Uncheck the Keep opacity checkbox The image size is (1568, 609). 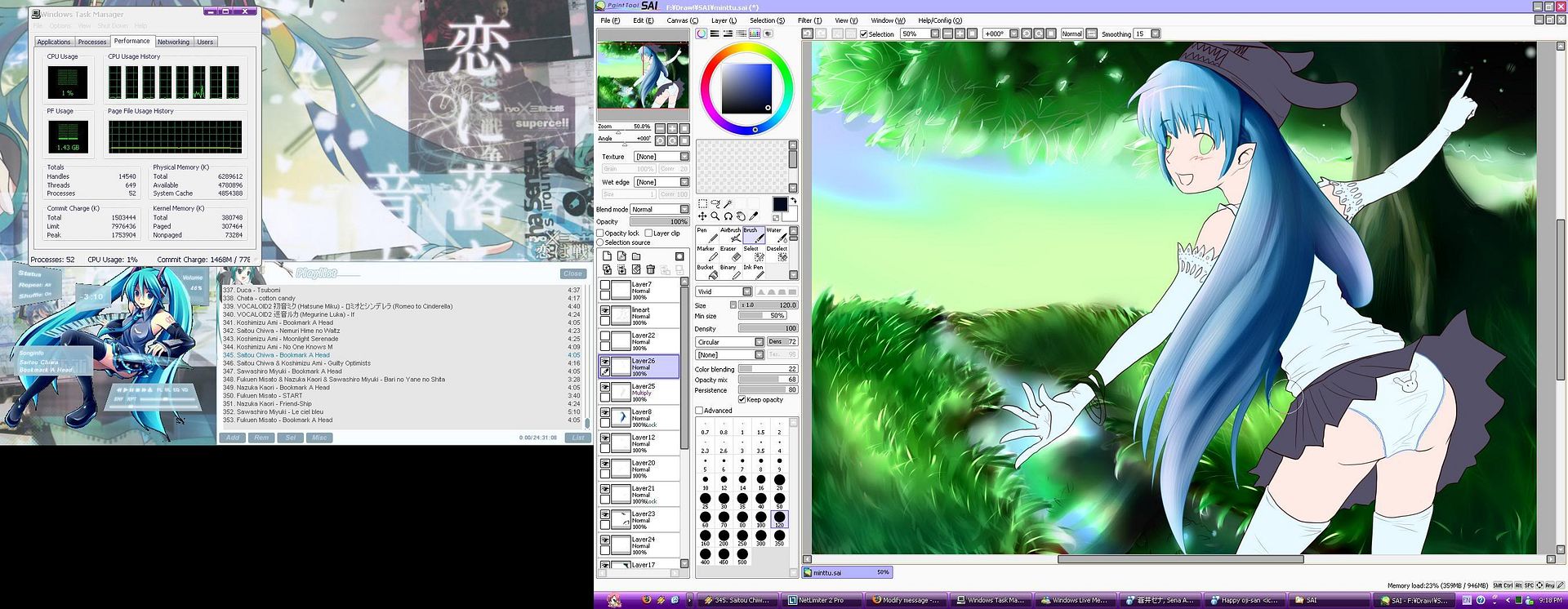(742, 400)
